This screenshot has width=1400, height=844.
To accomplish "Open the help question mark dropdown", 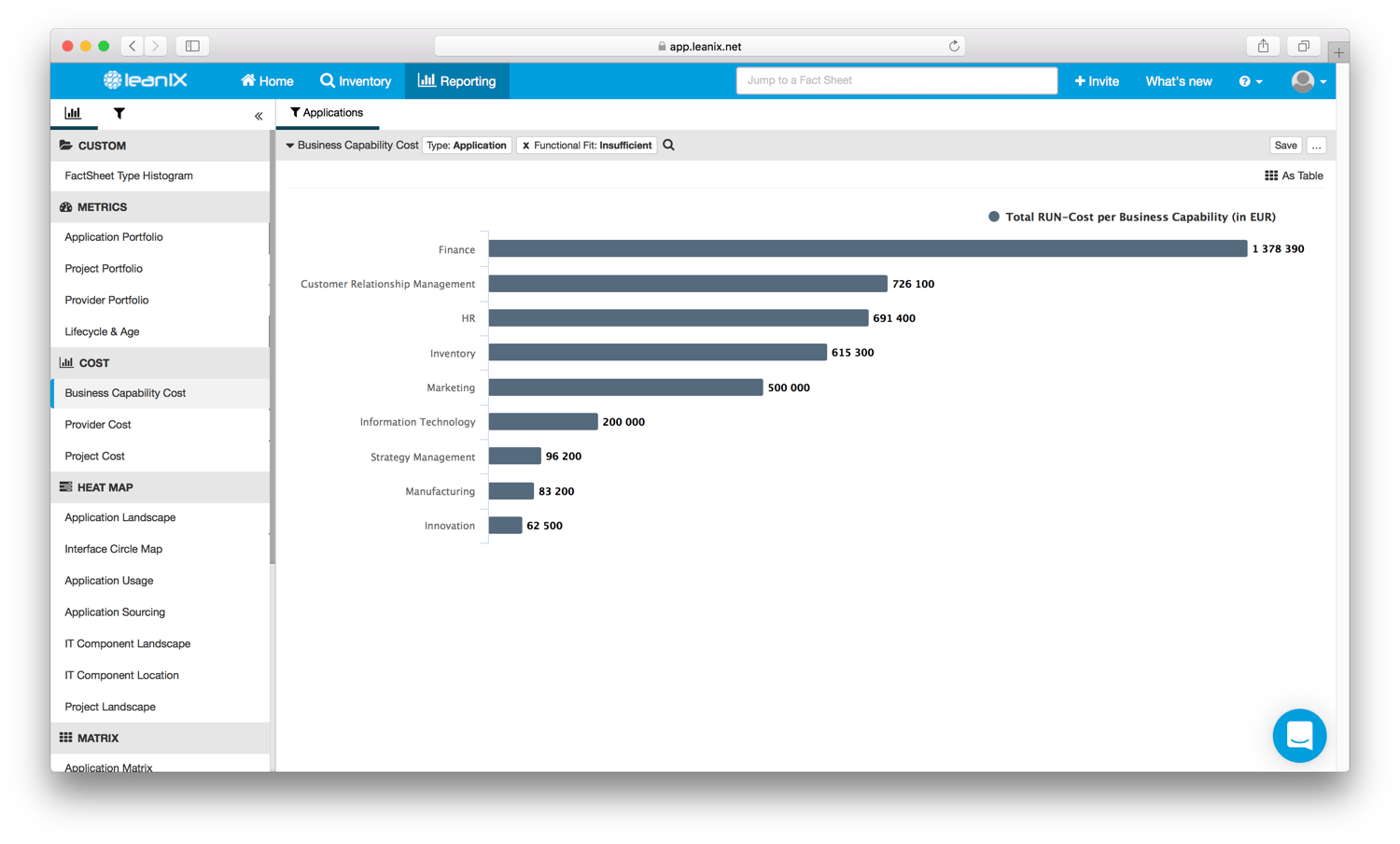I will (1251, 81).
